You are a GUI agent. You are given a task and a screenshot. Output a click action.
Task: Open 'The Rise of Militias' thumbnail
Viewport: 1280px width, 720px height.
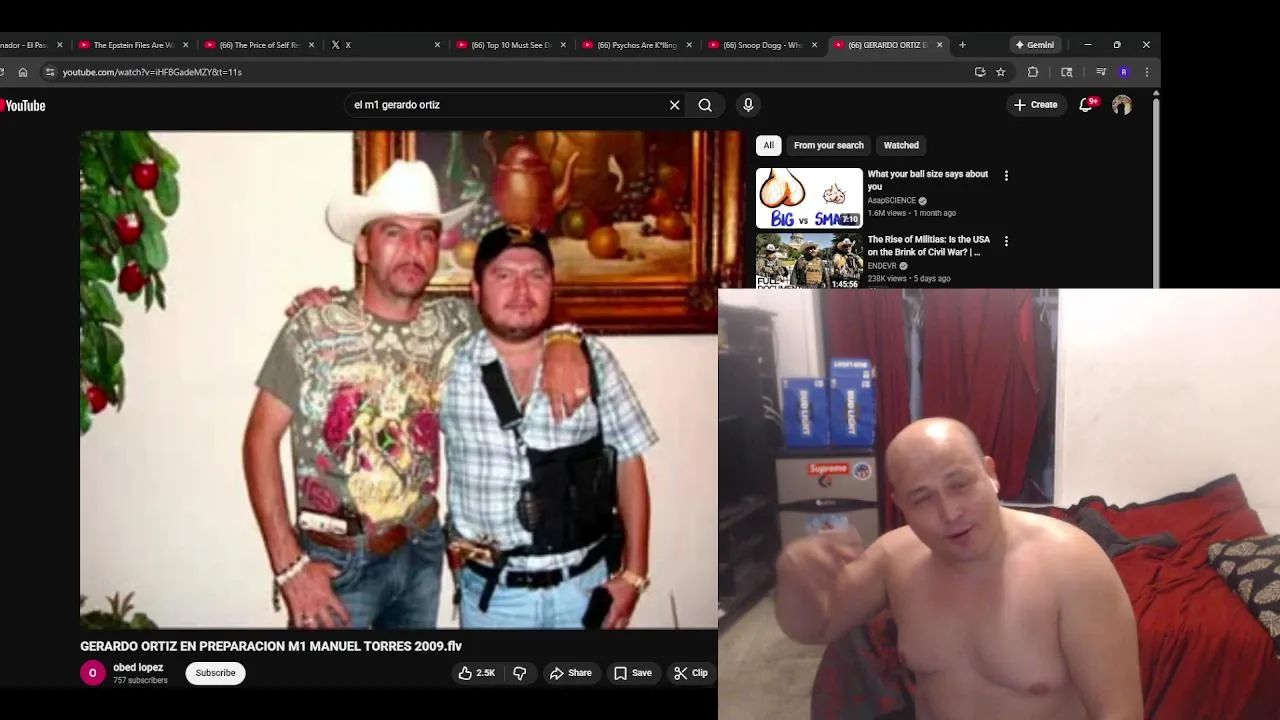[x=809, y=260]
